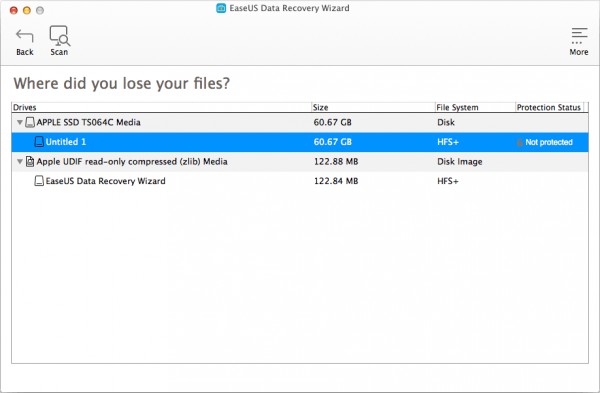This screenshot has height=393, width=600.
Task: Click the EaseUS Data Recovery Wizard volume icon
Action: pos(39,181)
